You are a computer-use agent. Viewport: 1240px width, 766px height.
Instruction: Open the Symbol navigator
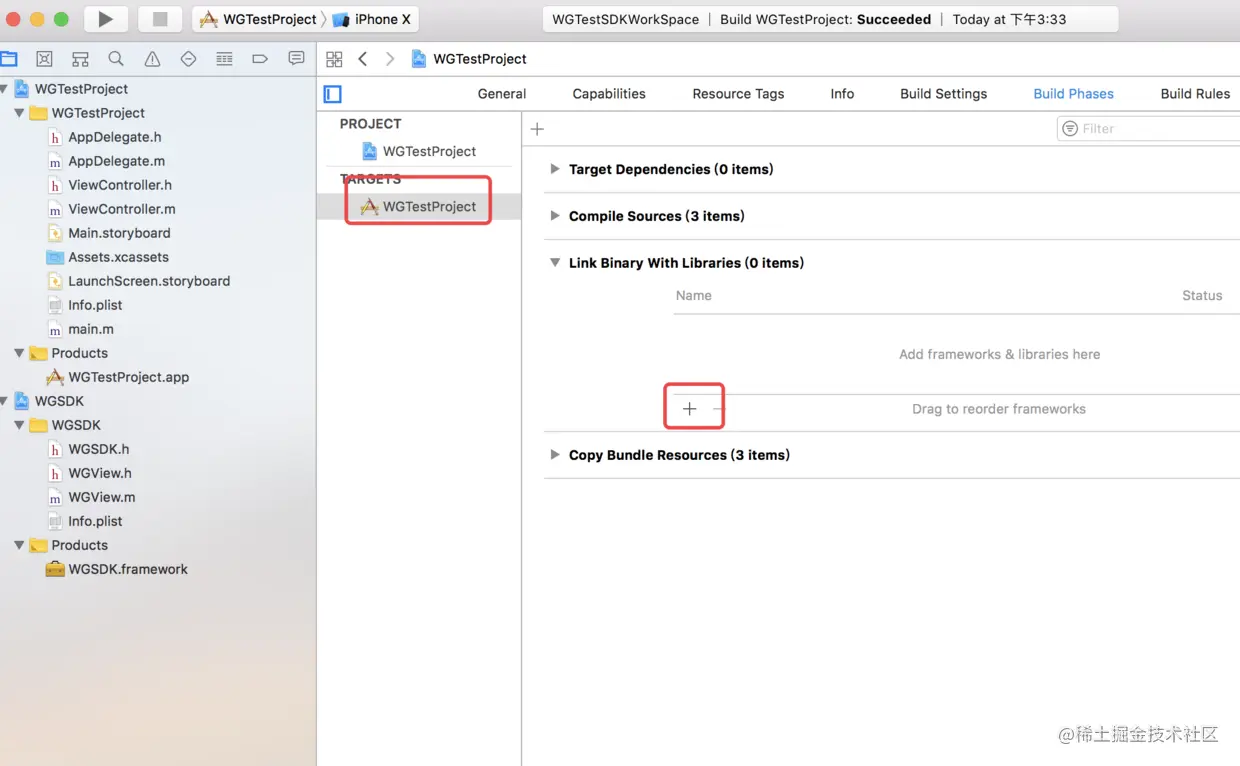coord(80,59)
